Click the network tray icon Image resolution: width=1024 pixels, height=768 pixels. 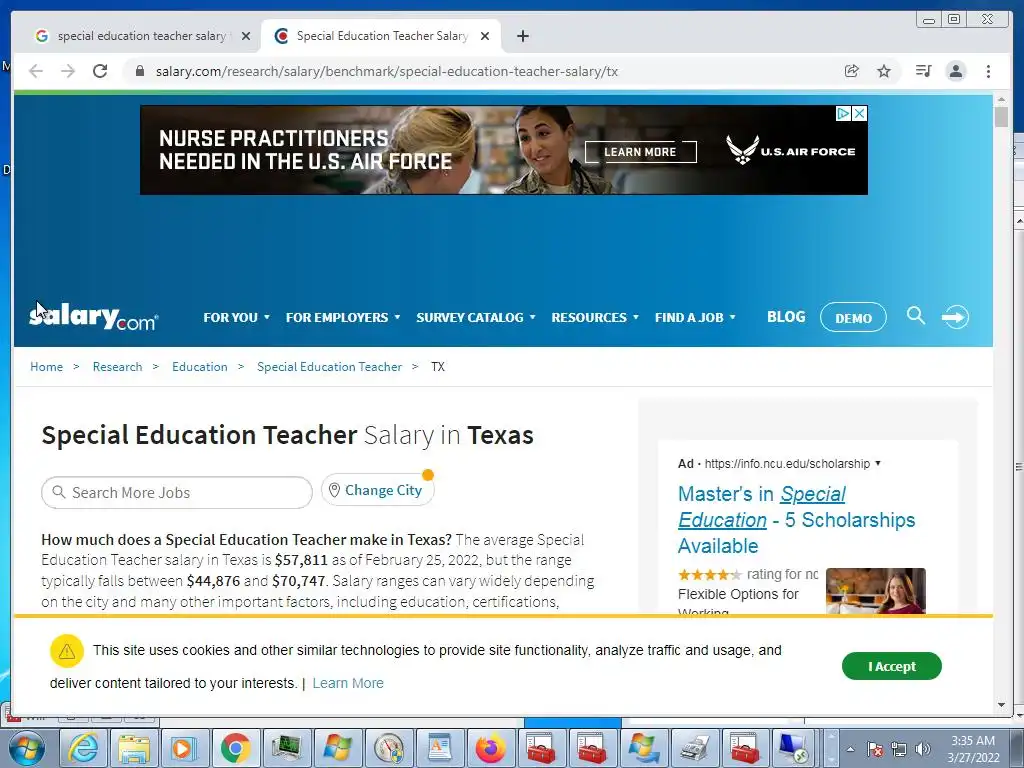pyautogui.click(x=899, y=749)
